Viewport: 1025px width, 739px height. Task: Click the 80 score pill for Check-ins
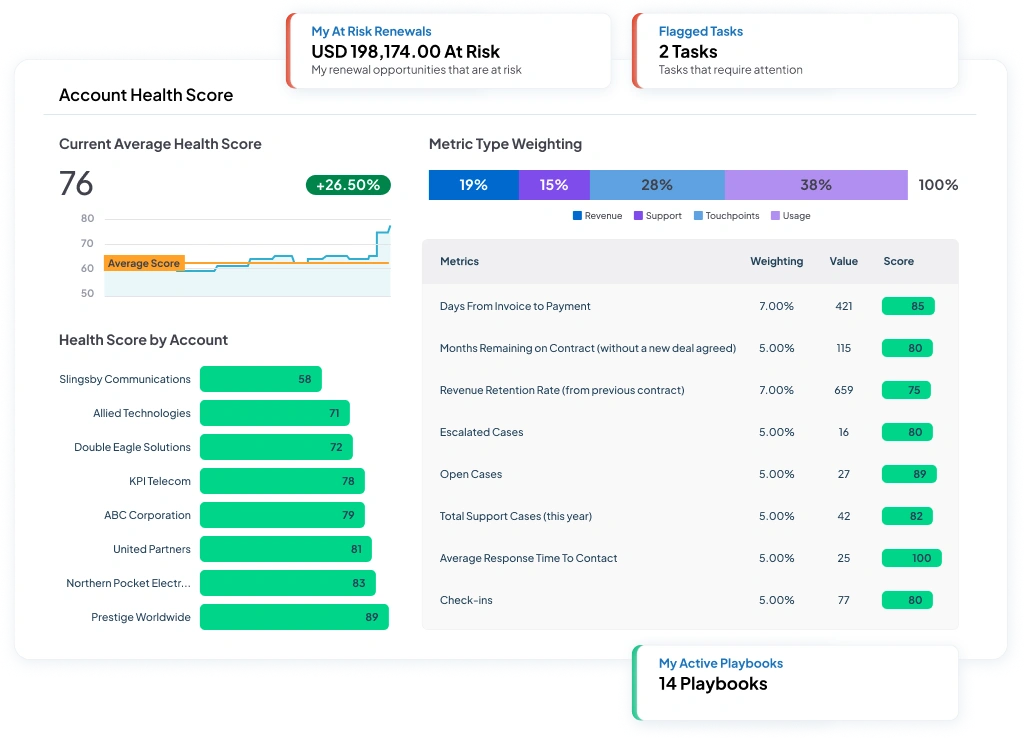(908, 600)
